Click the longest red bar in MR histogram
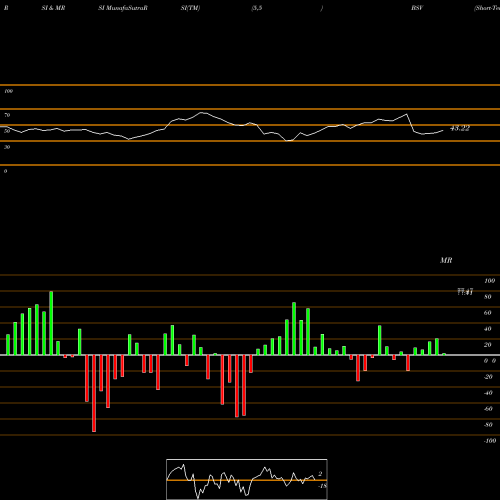Viewport: 500px width, 500px height. pyautogui.click(x=94, y=393)
